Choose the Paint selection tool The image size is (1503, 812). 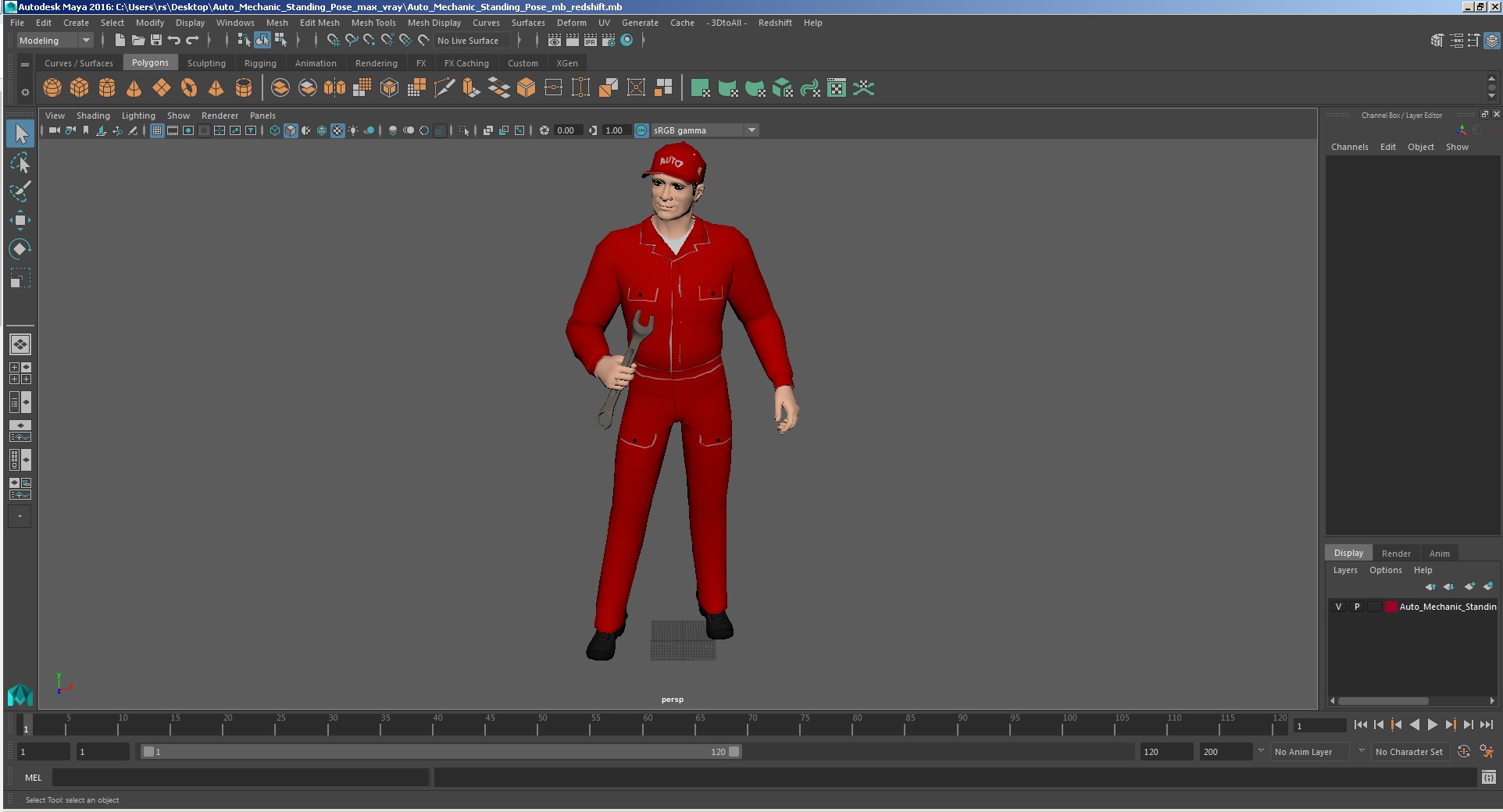[x=20, y=191]
